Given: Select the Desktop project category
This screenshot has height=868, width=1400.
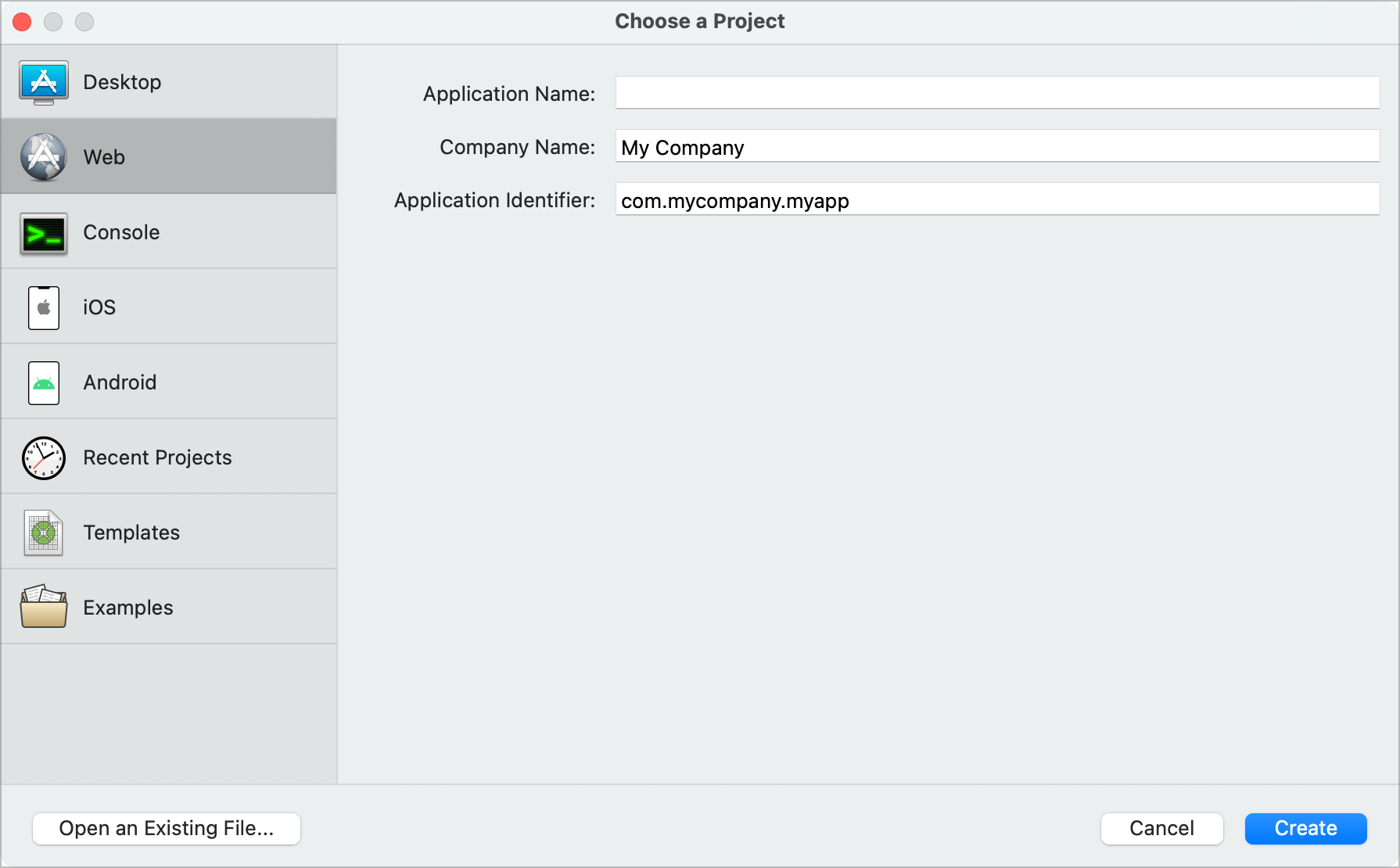Looking at the screenshot, I should [122, 82].
